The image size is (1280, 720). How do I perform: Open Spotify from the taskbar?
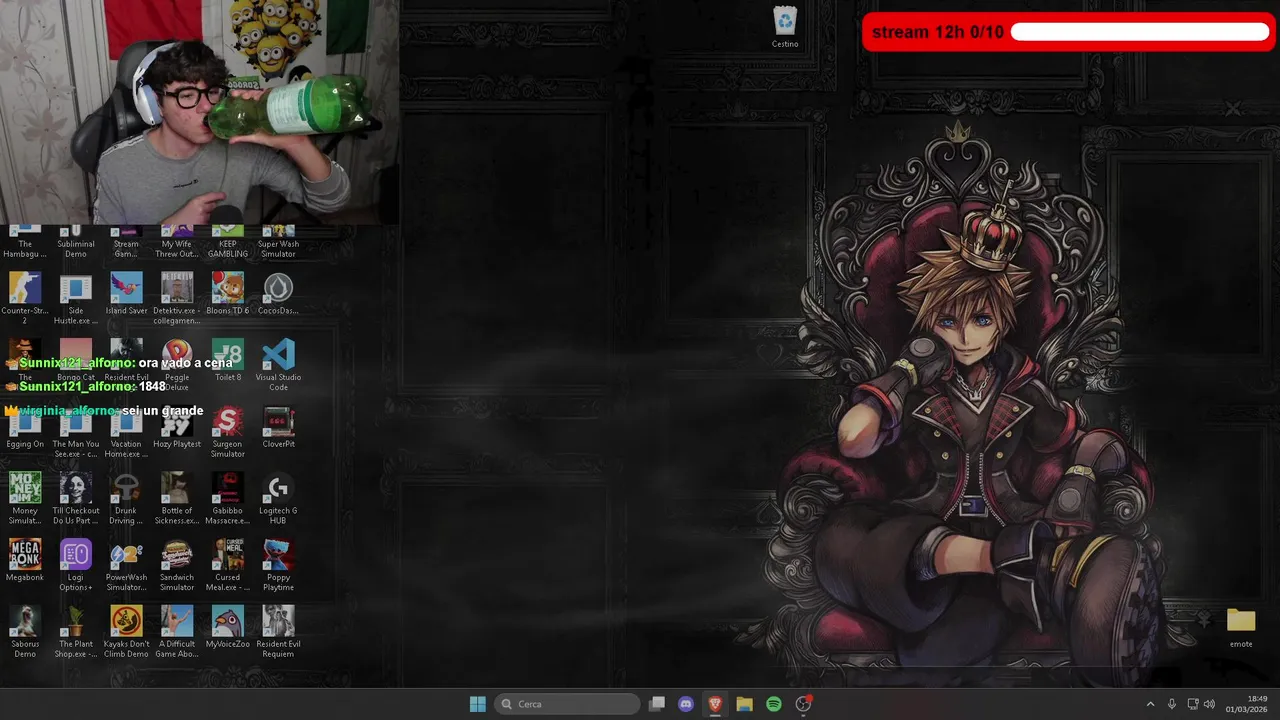pyautogui.click(x=774, y=704)
